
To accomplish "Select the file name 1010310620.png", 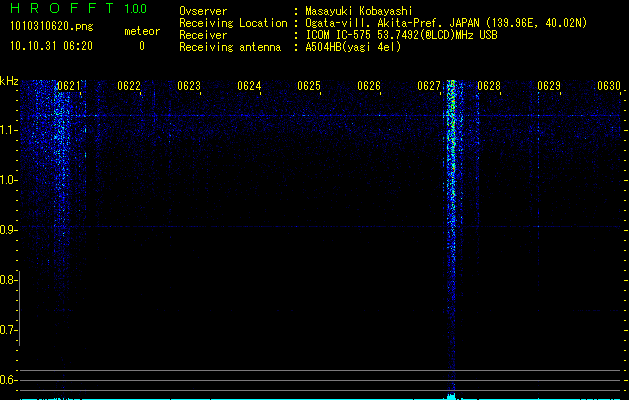I will (x=52, y=27).
